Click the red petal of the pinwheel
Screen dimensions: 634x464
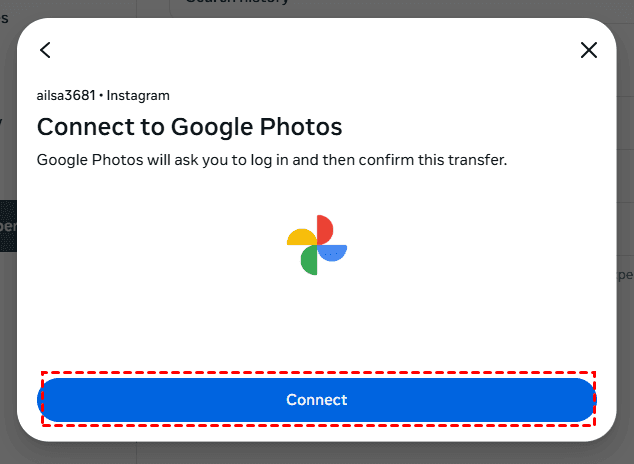325,230
